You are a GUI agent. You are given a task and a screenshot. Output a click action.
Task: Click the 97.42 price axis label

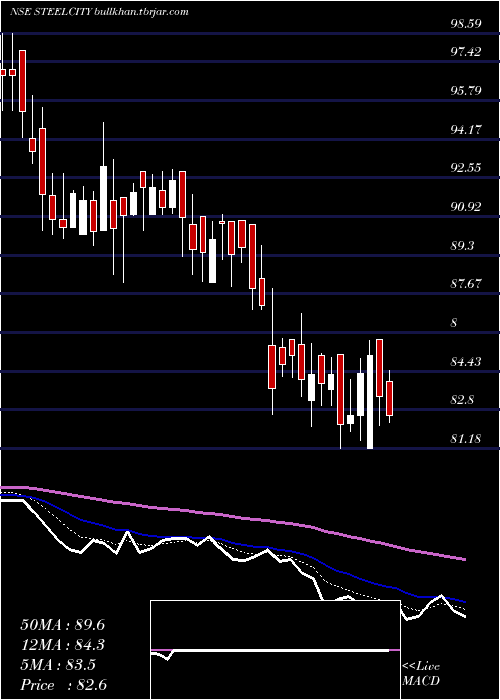466,52
